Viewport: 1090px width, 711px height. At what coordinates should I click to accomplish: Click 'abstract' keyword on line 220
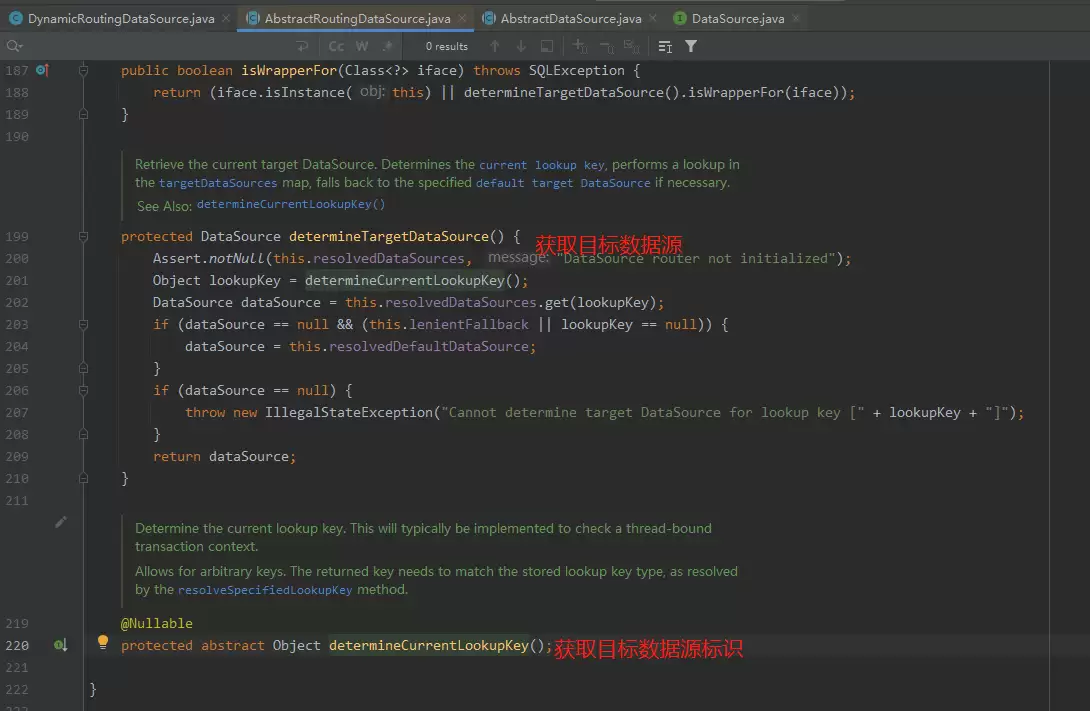point(233,646)
